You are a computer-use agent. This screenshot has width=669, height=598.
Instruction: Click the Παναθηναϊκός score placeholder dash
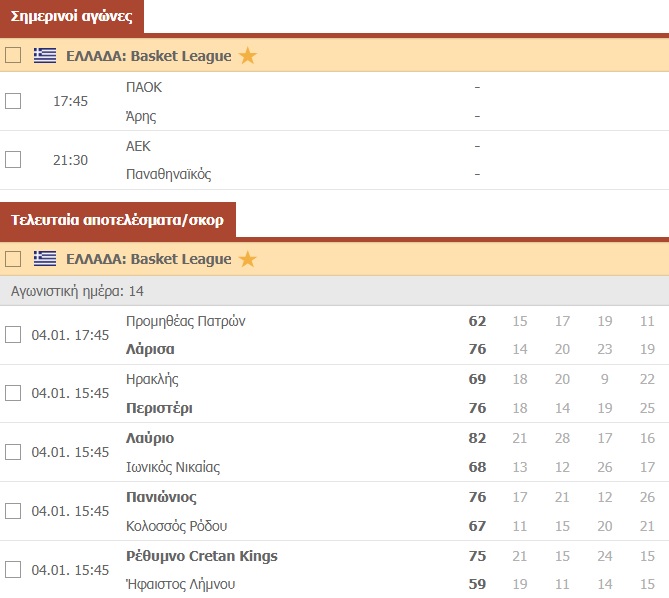coord(477,174)
